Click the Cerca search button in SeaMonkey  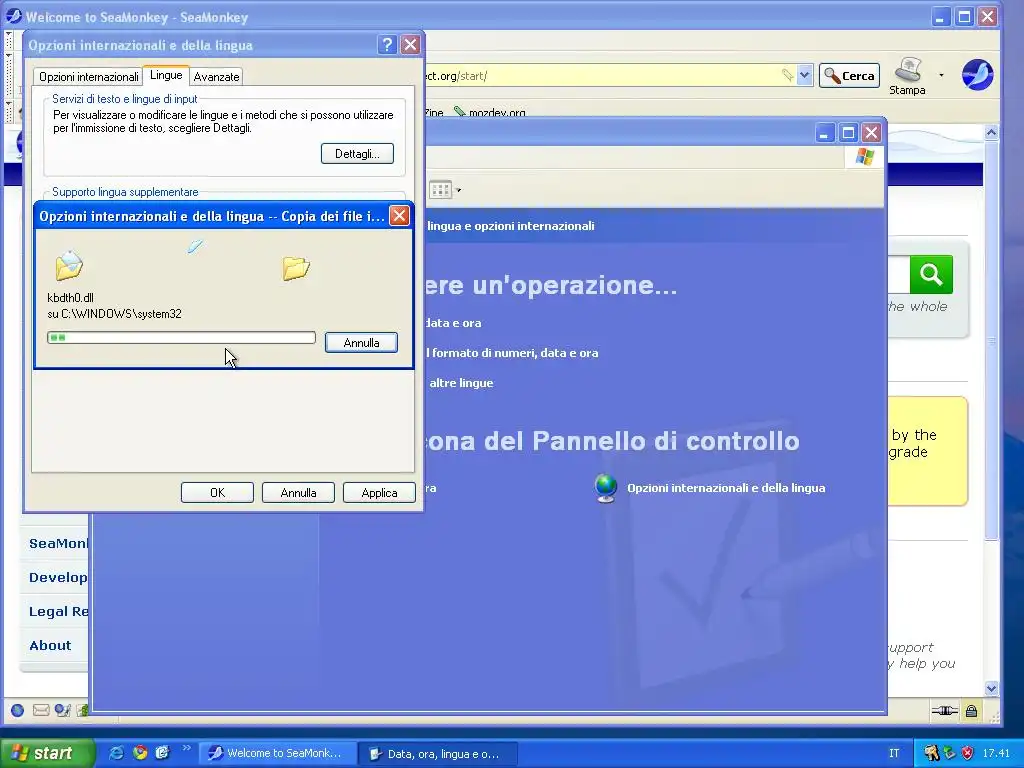(850, 76)
